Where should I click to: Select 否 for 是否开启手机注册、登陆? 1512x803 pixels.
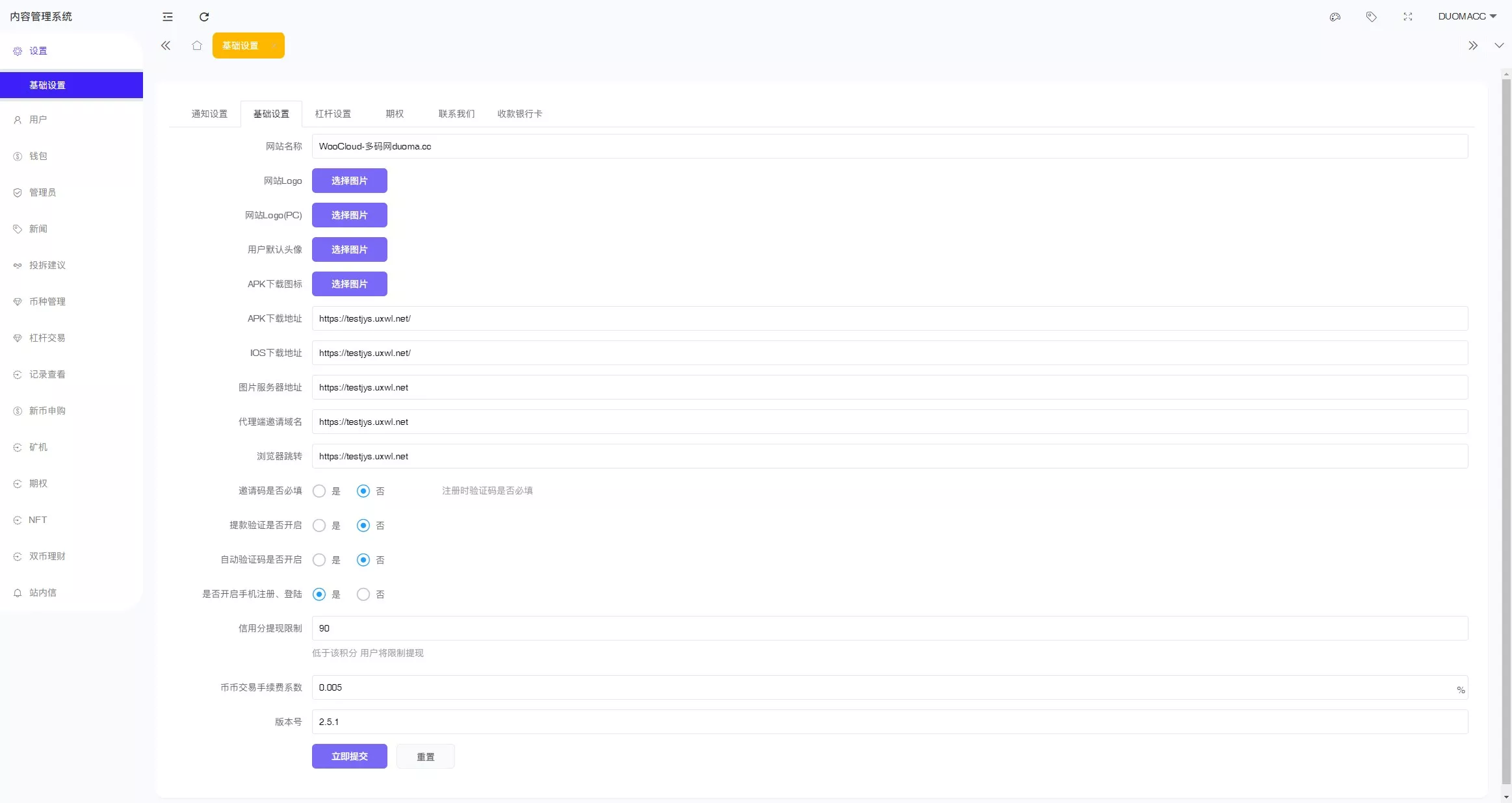(x=363, y=594)
